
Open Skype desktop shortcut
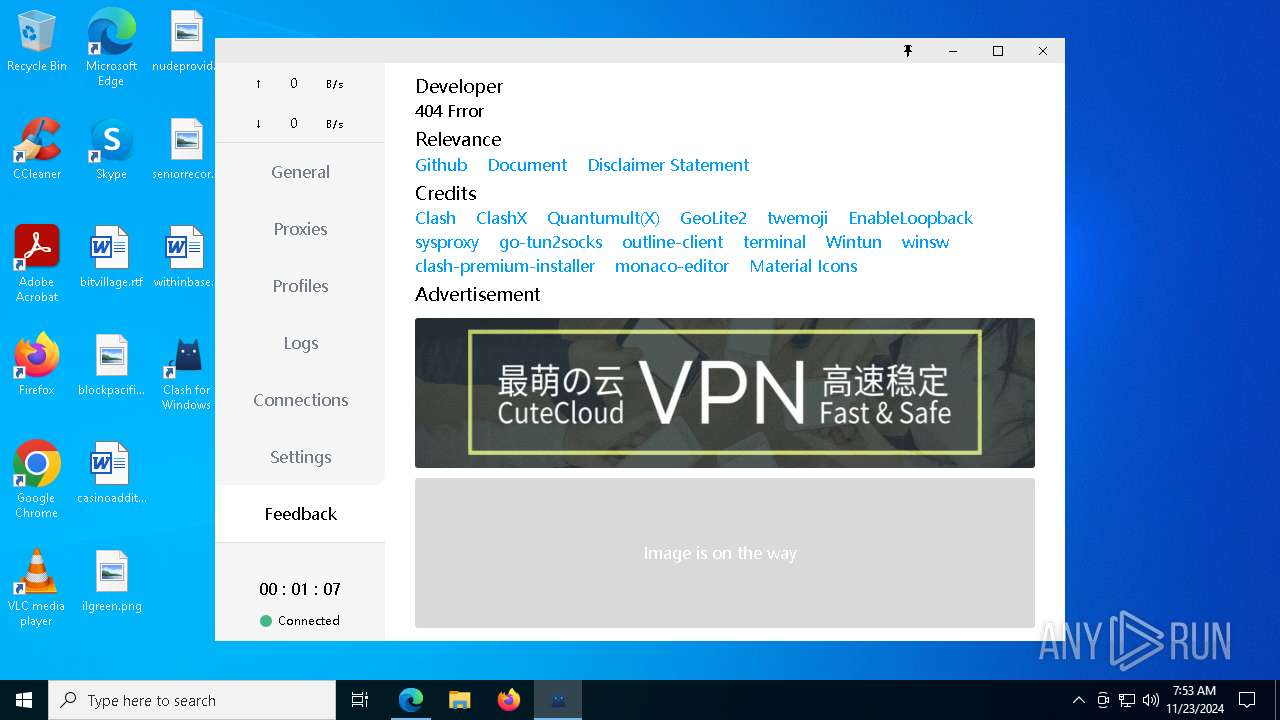click(111, 149)
